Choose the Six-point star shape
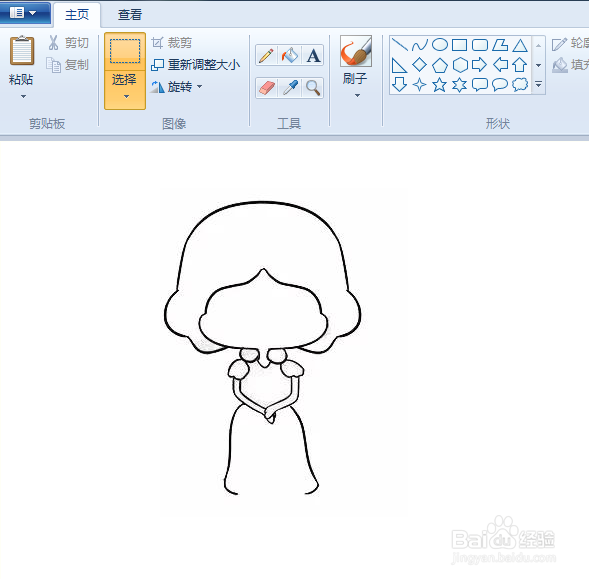This screenshot has height=579, width=589. coord(459,85)
